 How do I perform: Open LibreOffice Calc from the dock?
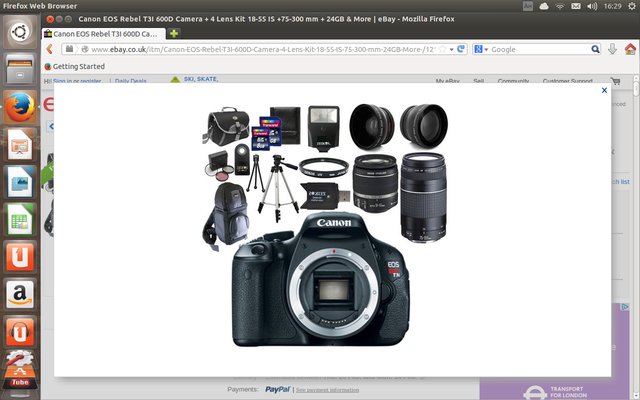[19, 219]
